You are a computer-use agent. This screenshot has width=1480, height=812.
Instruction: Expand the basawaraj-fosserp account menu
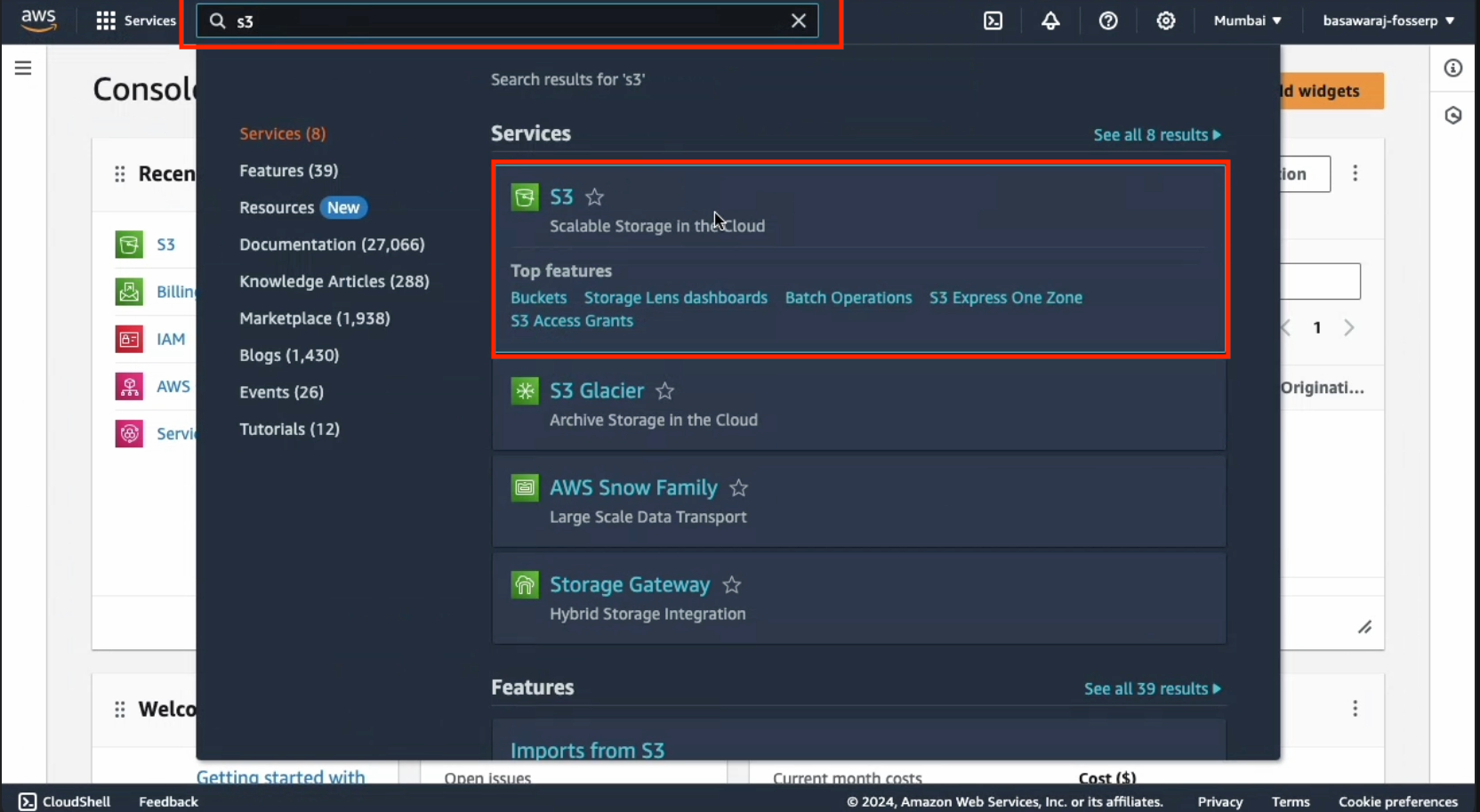coord(1388,20)
